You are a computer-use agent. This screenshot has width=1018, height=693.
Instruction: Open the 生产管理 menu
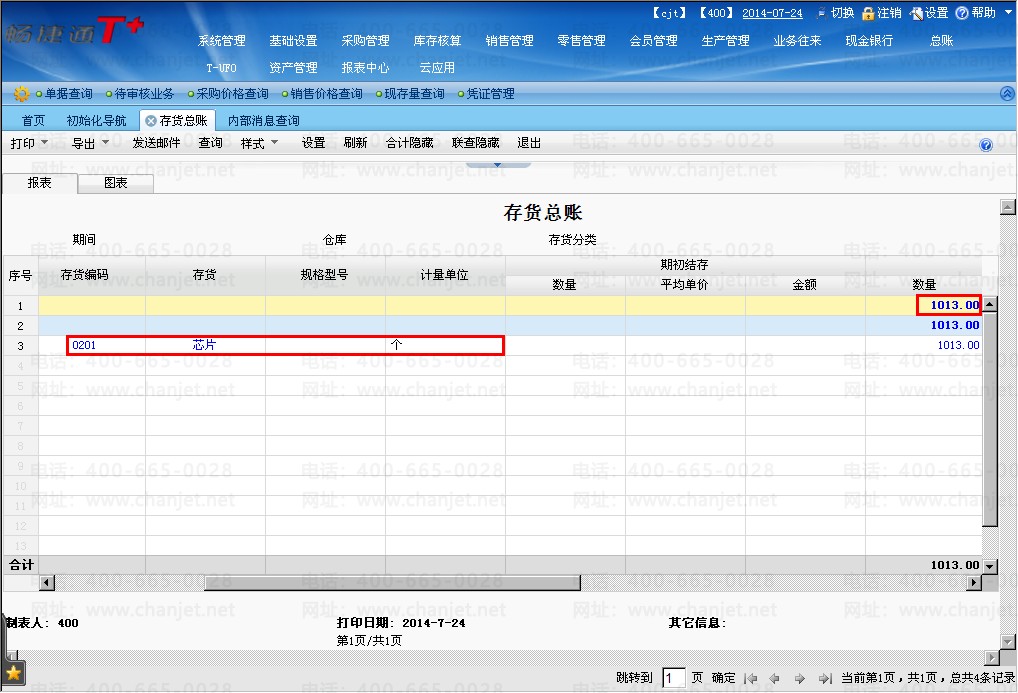click(726, 41)
